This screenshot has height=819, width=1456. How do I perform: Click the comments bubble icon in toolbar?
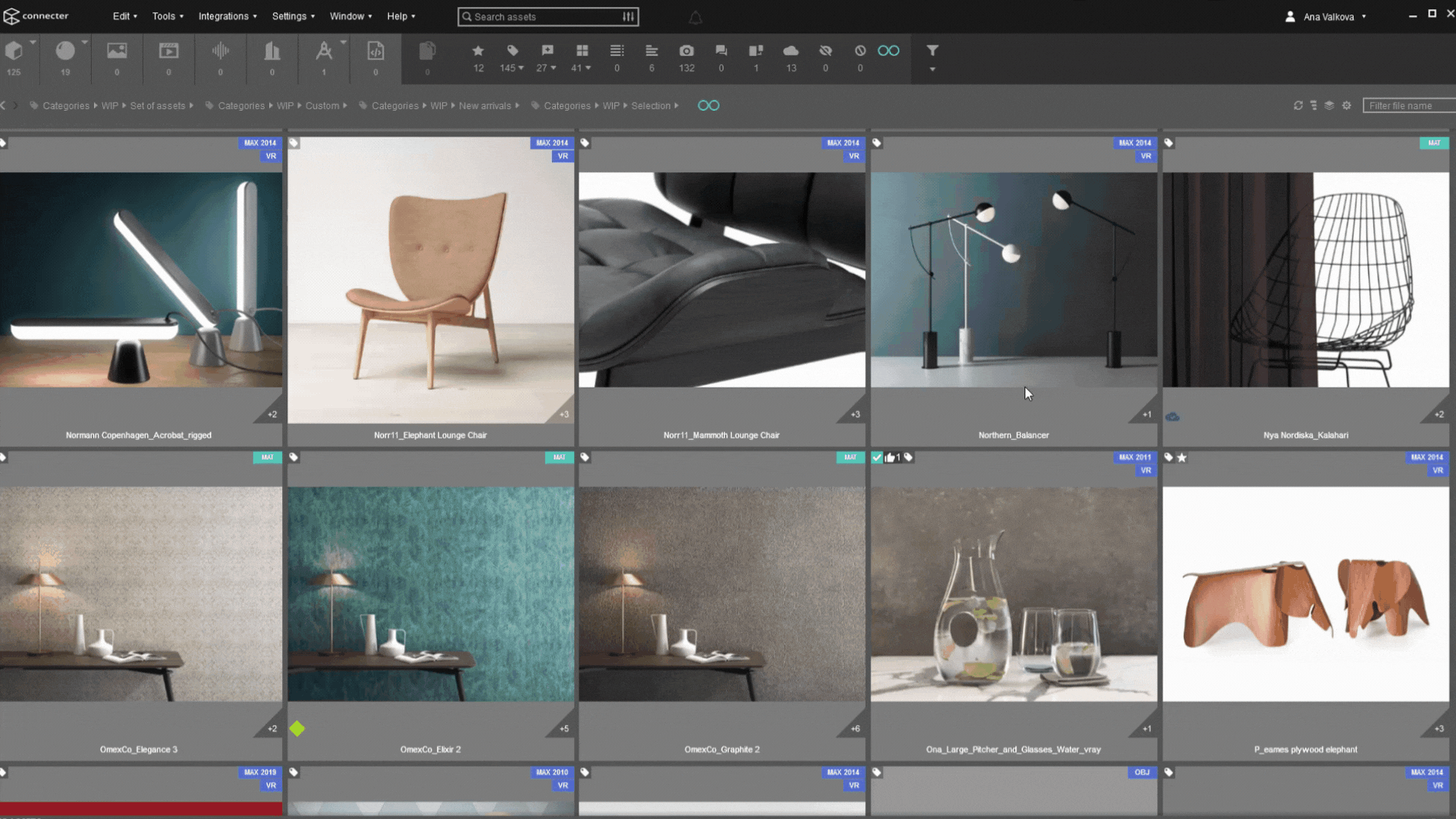click(x=721, y=51)
